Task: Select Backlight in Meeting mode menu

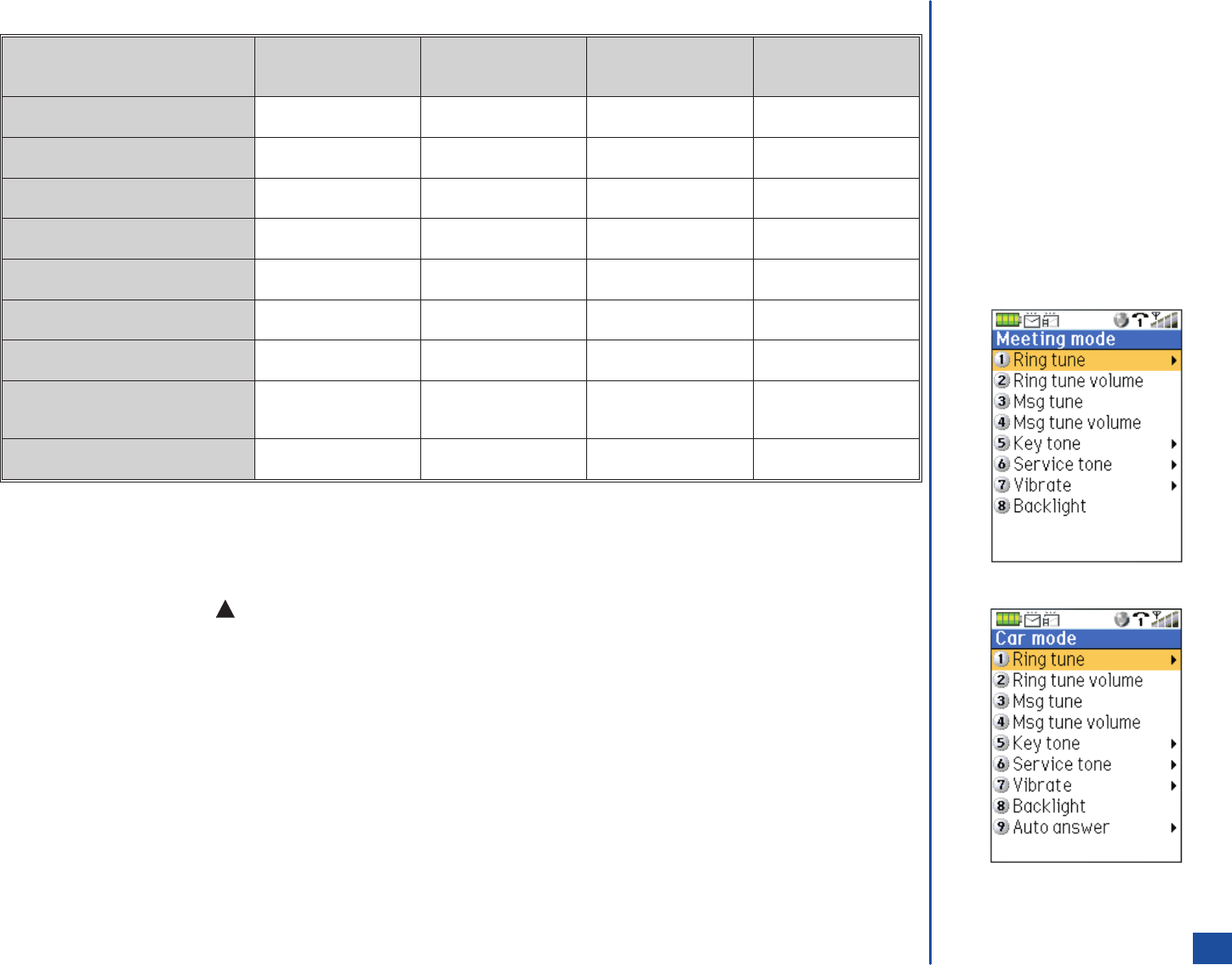Action: (x=1087, y=506)
